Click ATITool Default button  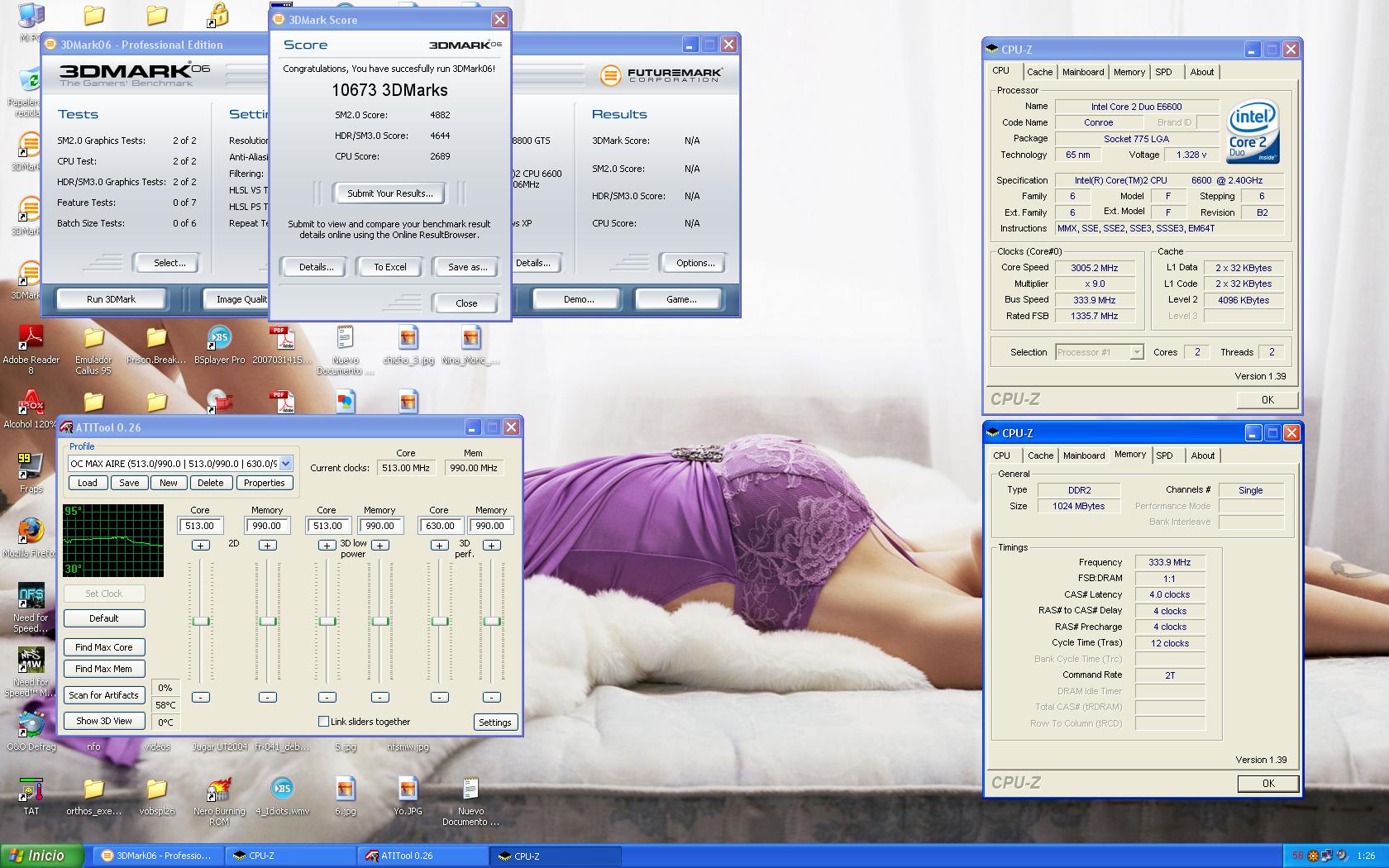coord(103,618)
